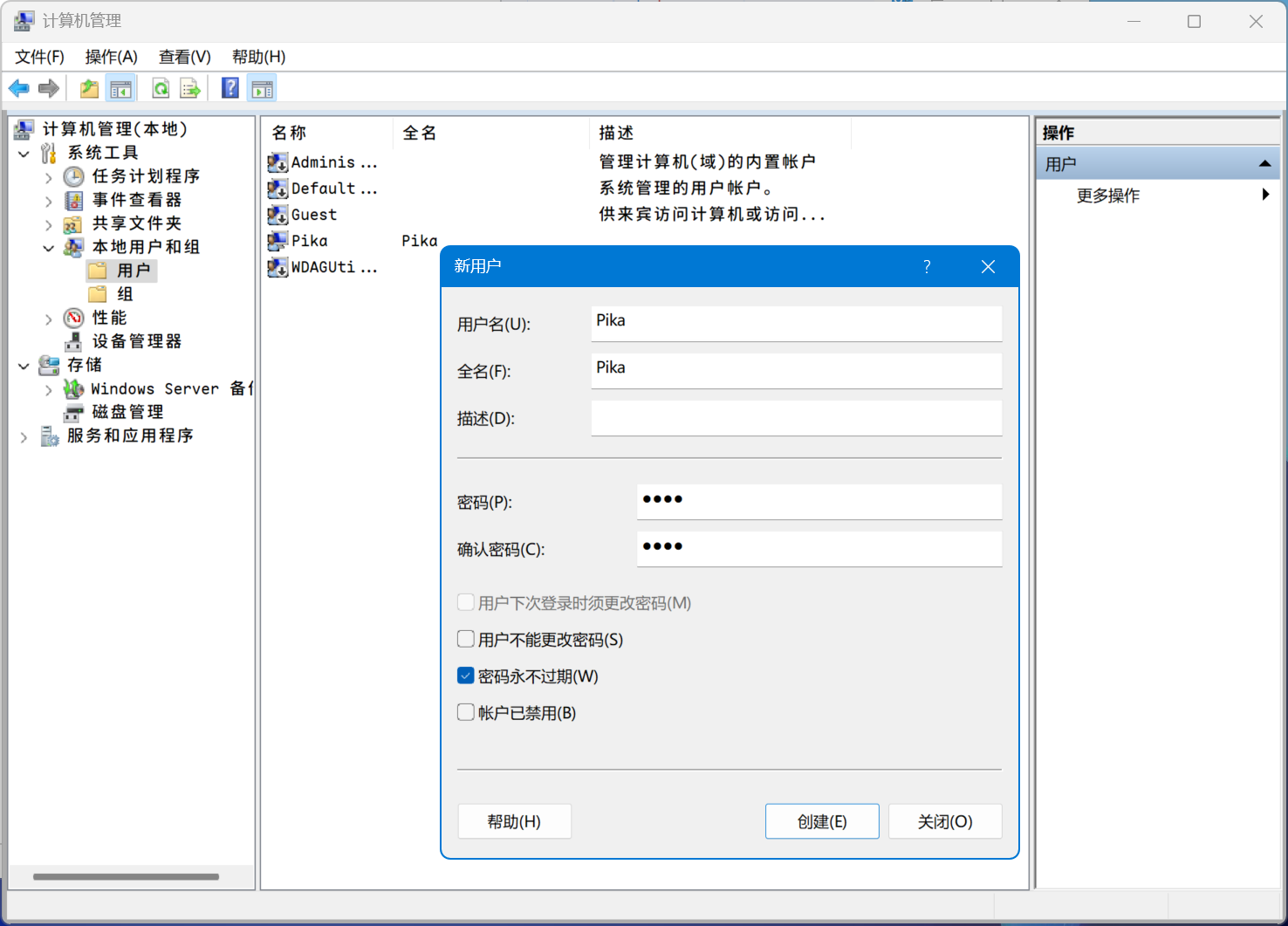The height and width of the screenshot is (926, 1288).
Task: Collapse the 用户 section in actions pane
Action: pos(1264,164)
